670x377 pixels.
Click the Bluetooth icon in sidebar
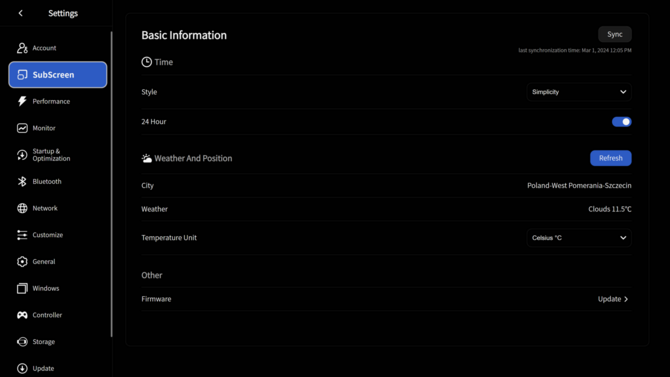pos(22,181)
